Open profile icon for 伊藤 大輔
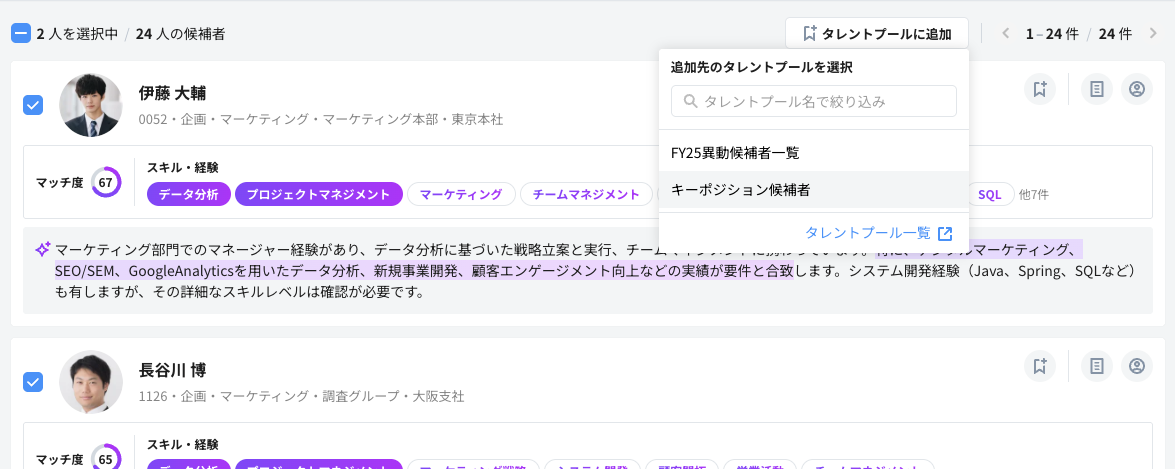Image resolution: width=1175 pixels, height=469 pixels. tap(1137, 90)
